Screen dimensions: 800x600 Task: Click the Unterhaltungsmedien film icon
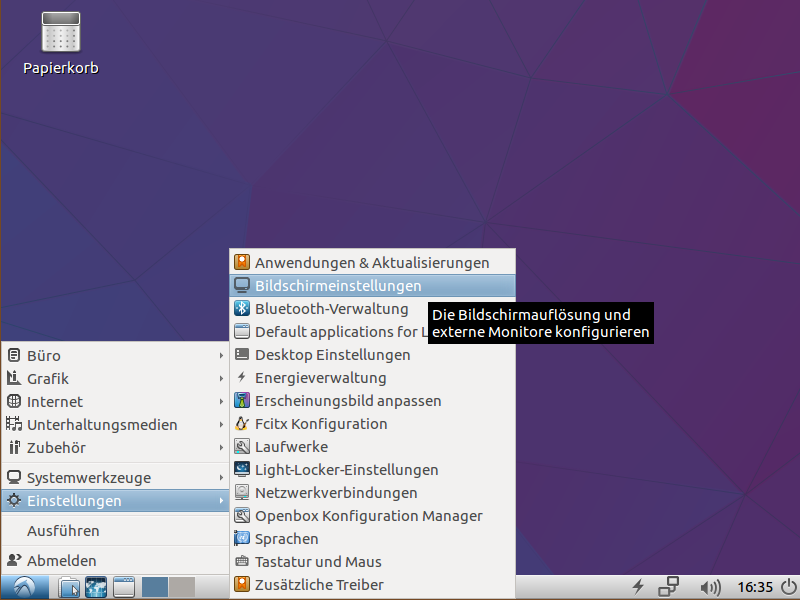point(14,424)
